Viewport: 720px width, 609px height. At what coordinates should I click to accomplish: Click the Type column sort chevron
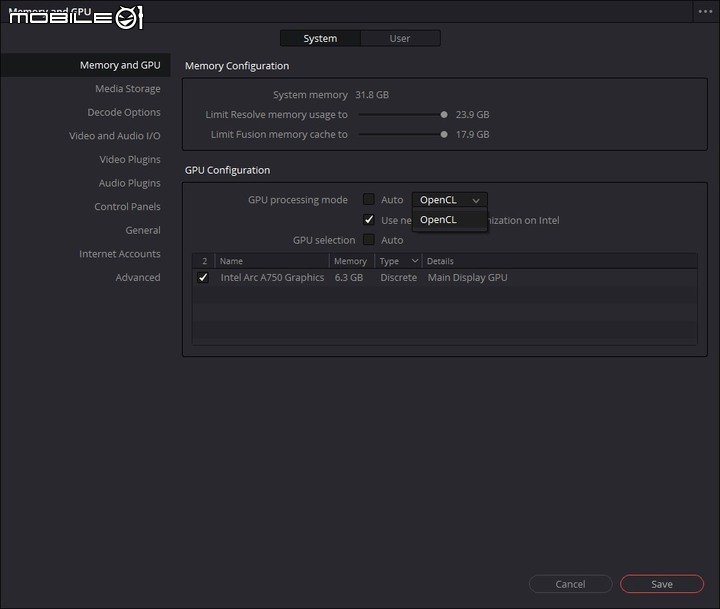click(x=415, y=261)
